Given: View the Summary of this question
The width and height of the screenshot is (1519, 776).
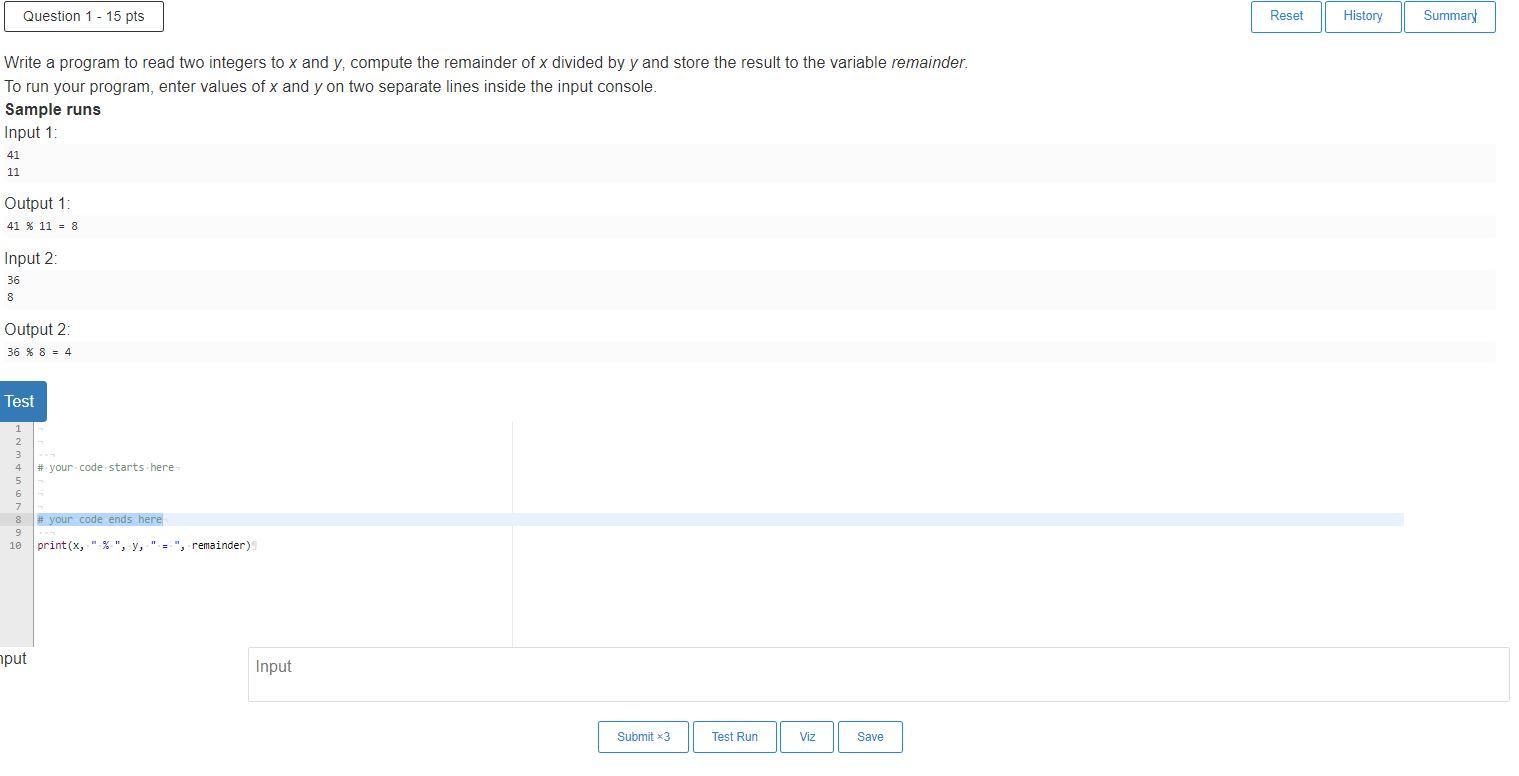Looking at the screenshot, I should (1448, 16).
